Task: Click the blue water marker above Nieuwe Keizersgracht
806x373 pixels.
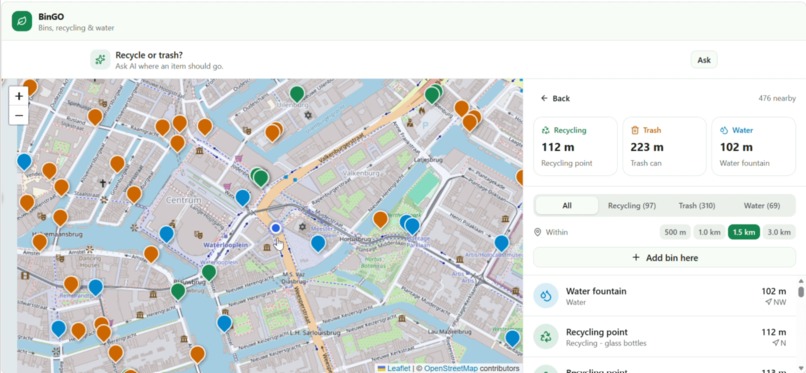Action: 224,323
